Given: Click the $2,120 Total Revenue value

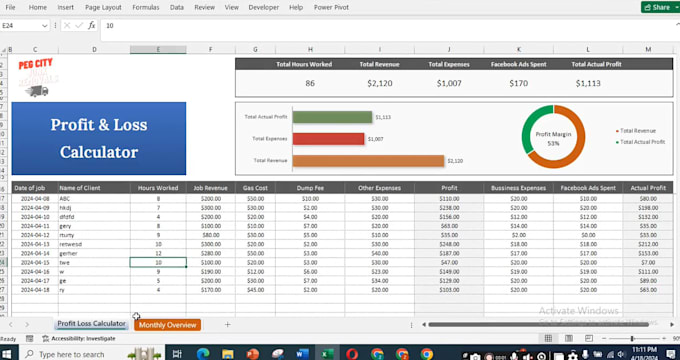Looking at the screenshot, I should tap(379, 83).
